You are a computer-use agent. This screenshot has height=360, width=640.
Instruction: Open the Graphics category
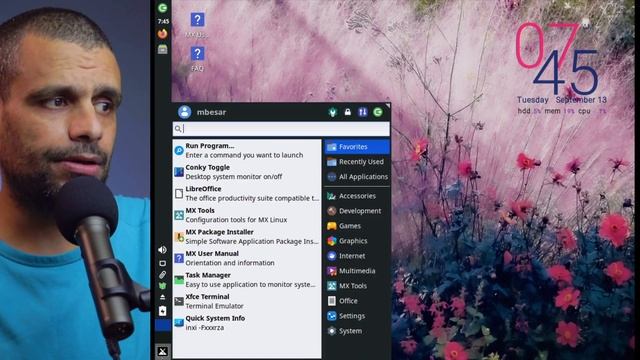pyautogui.click(x=357, y=241)
